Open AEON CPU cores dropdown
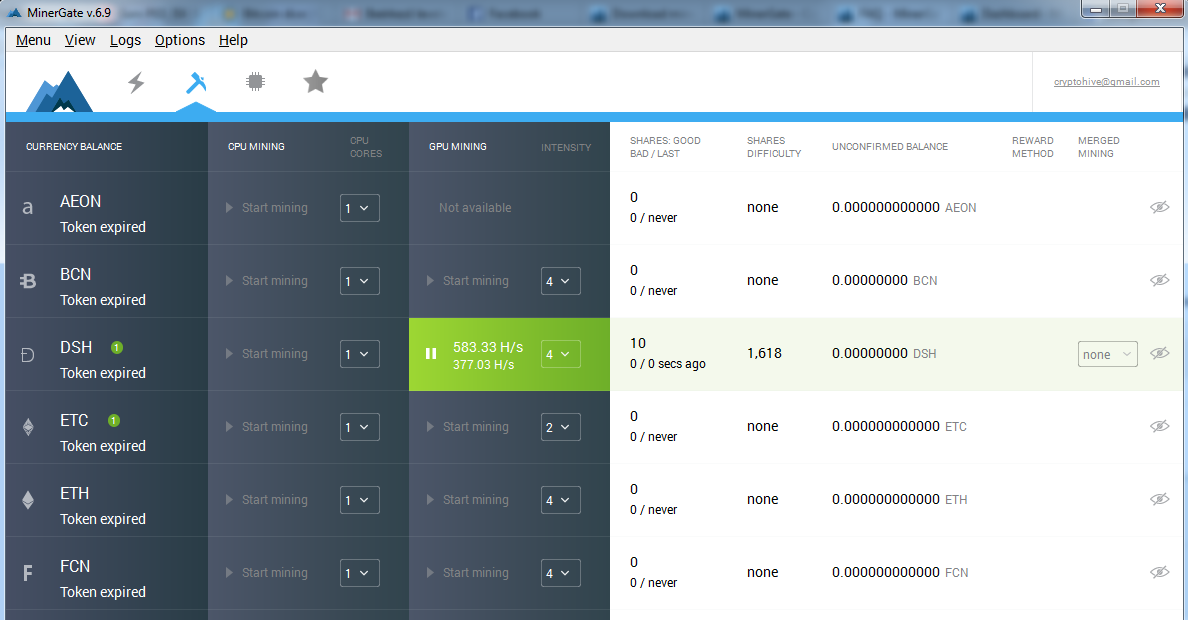Screen dimensions: 1188x620 click(x=360, y=208)
